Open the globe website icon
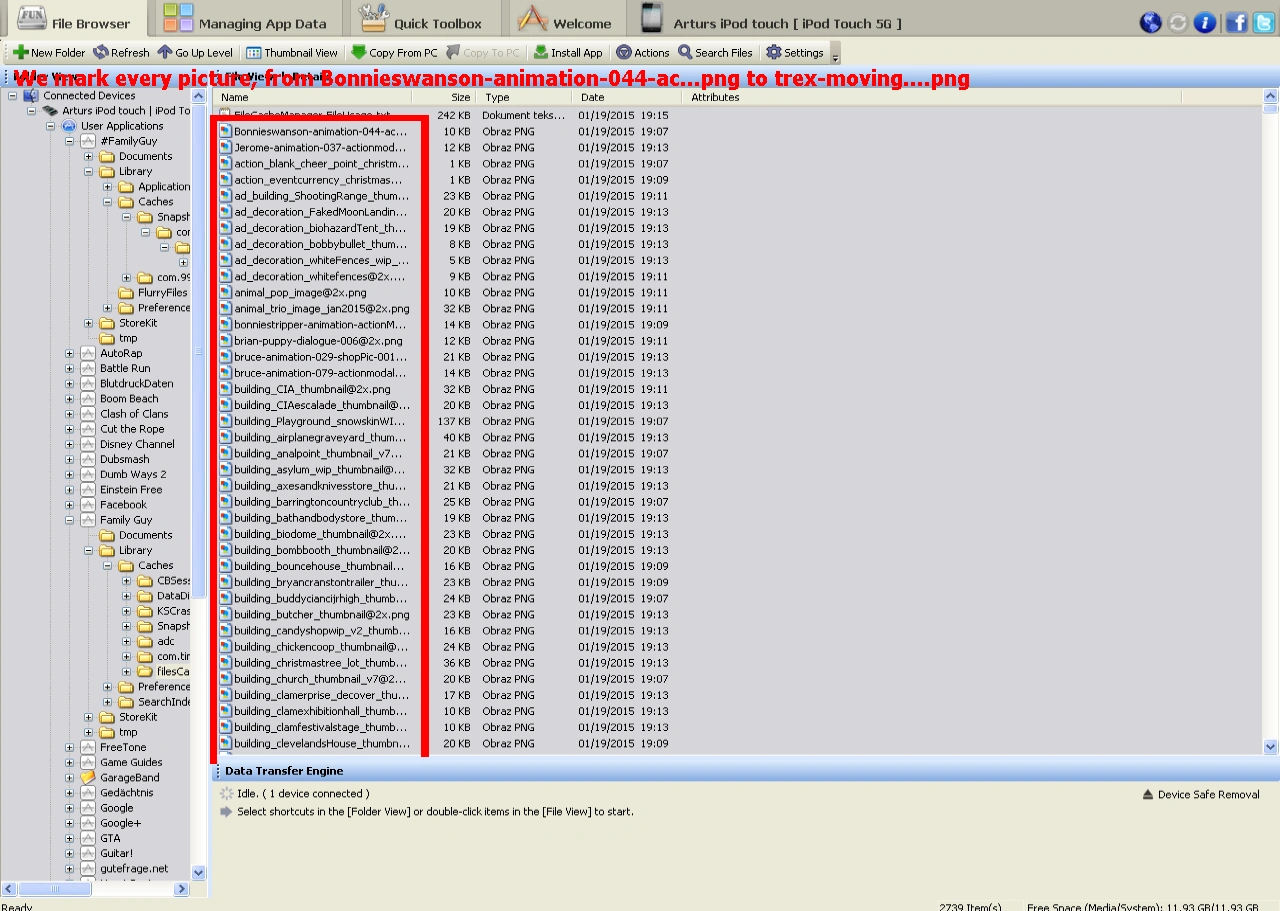The width and height of the screenshot is (1280, 911). coord(1150,23)
